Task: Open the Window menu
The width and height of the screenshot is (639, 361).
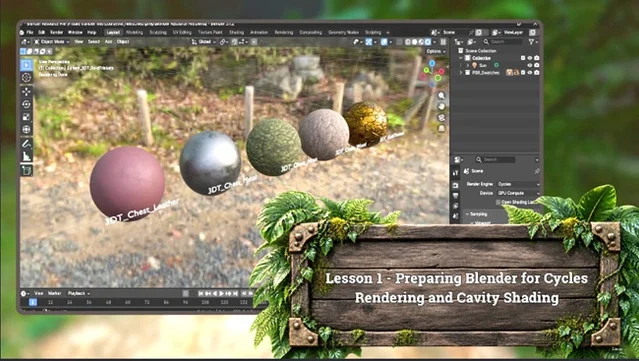Action: tap(75, 32)
